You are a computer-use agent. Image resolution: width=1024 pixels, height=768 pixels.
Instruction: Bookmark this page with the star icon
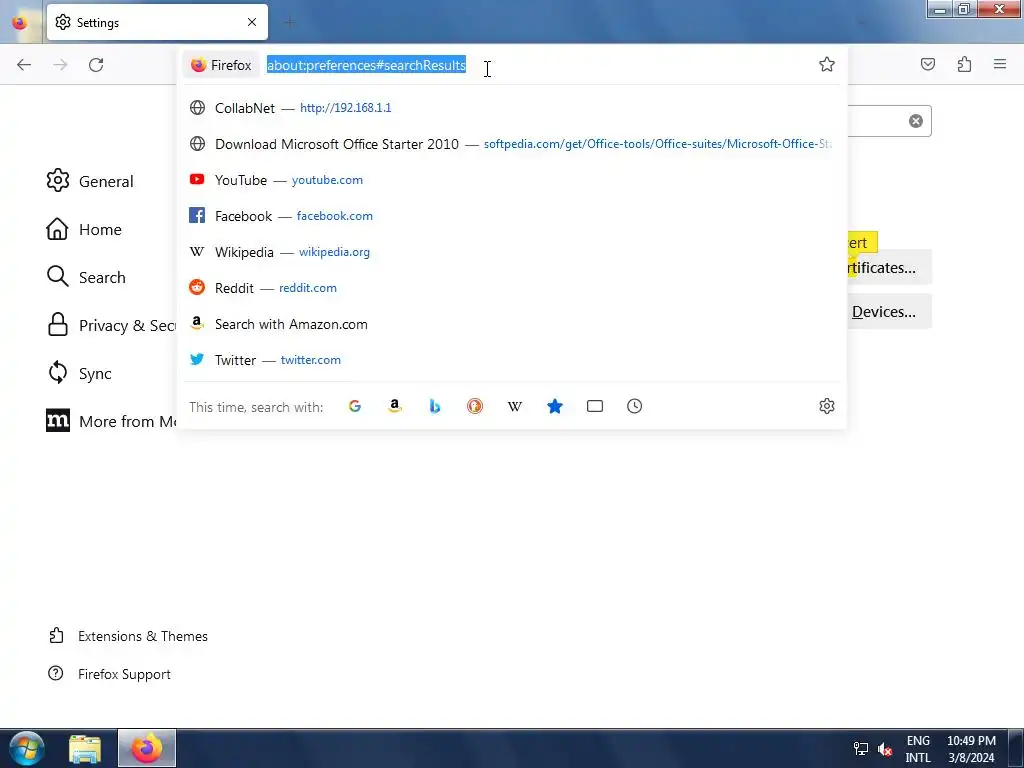click(x=827, y=64)
